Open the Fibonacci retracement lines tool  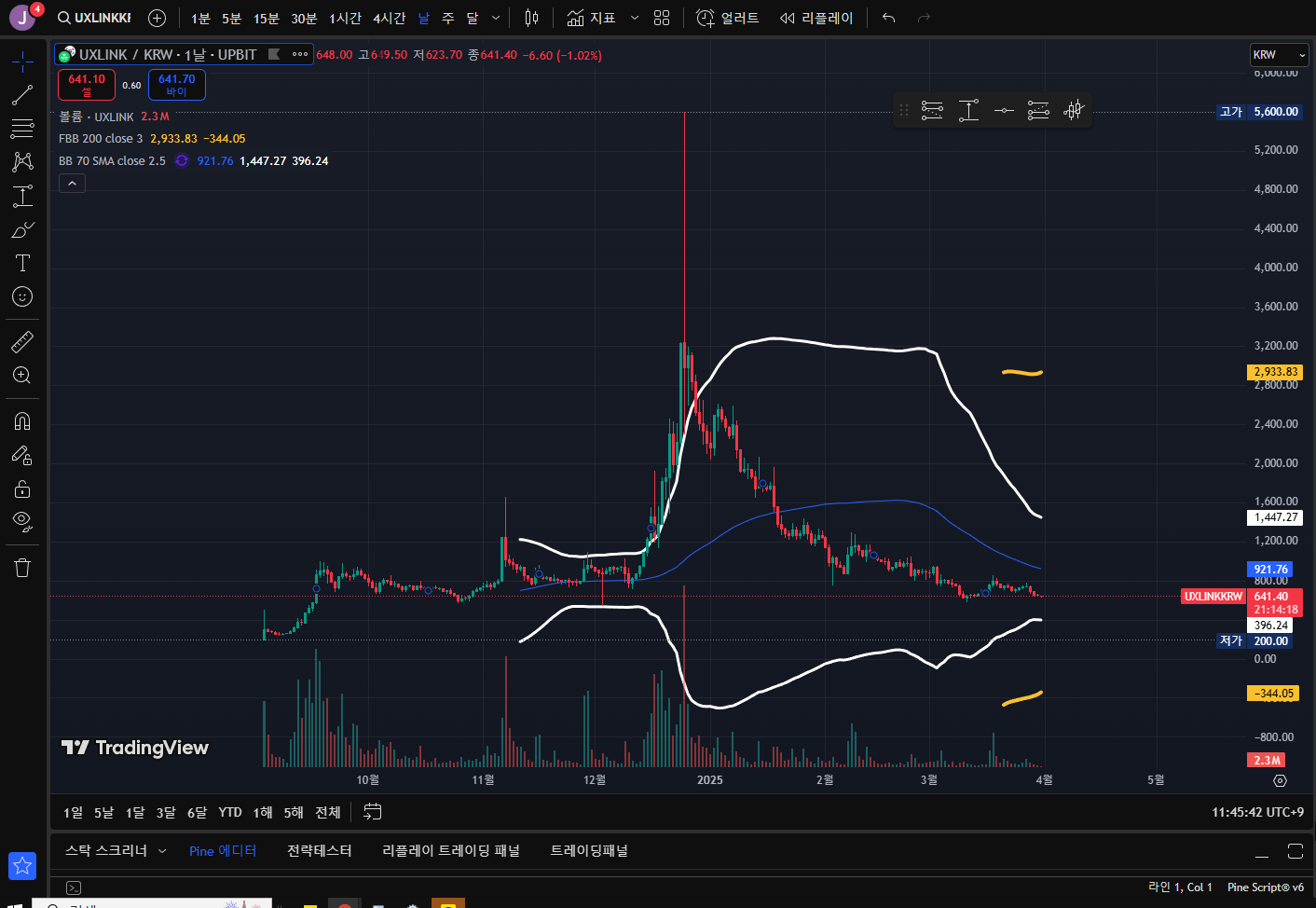click(22, 128)
